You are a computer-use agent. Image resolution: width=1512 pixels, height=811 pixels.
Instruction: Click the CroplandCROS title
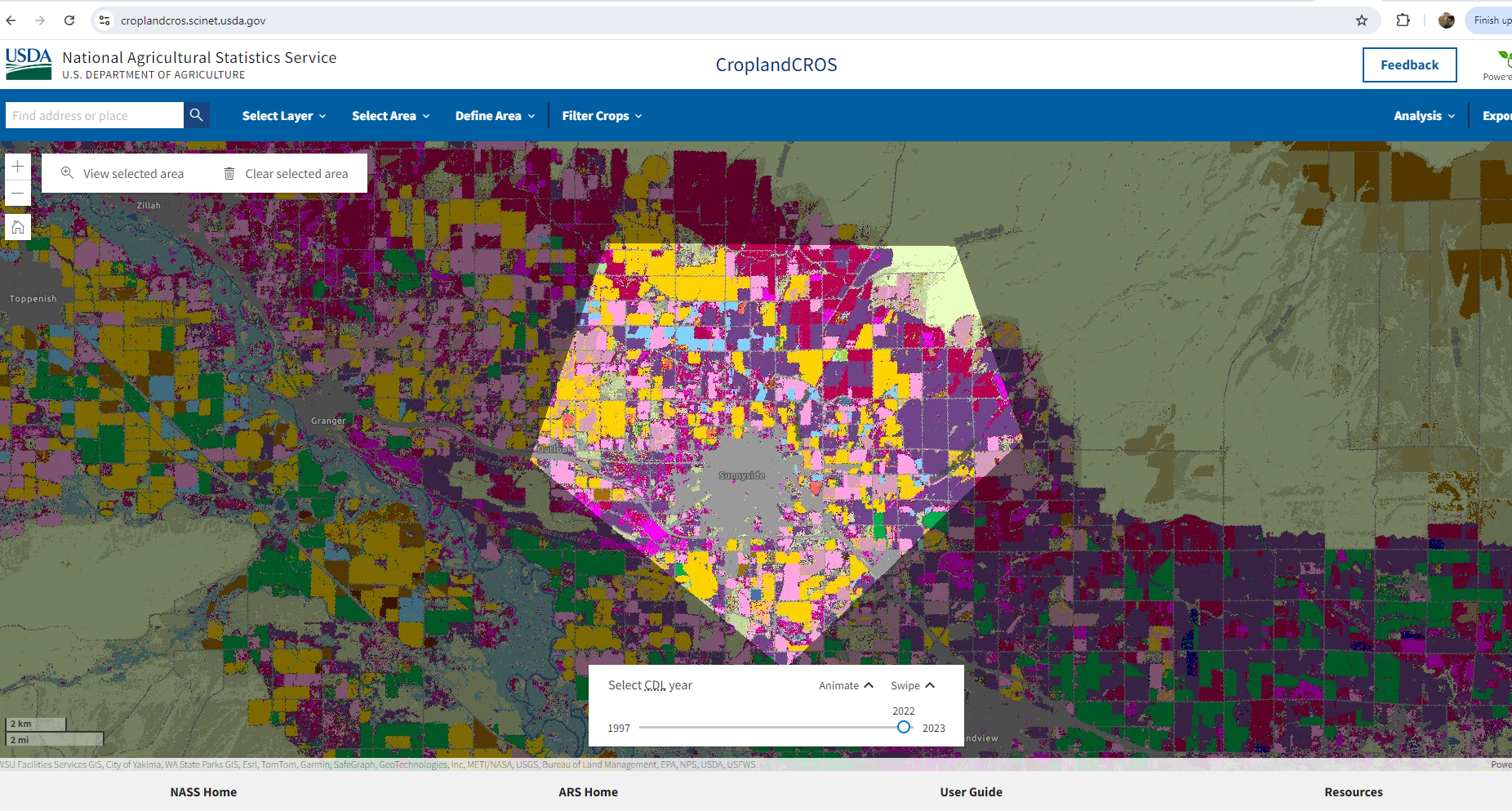pyautogui.click(x=776, y=65)
